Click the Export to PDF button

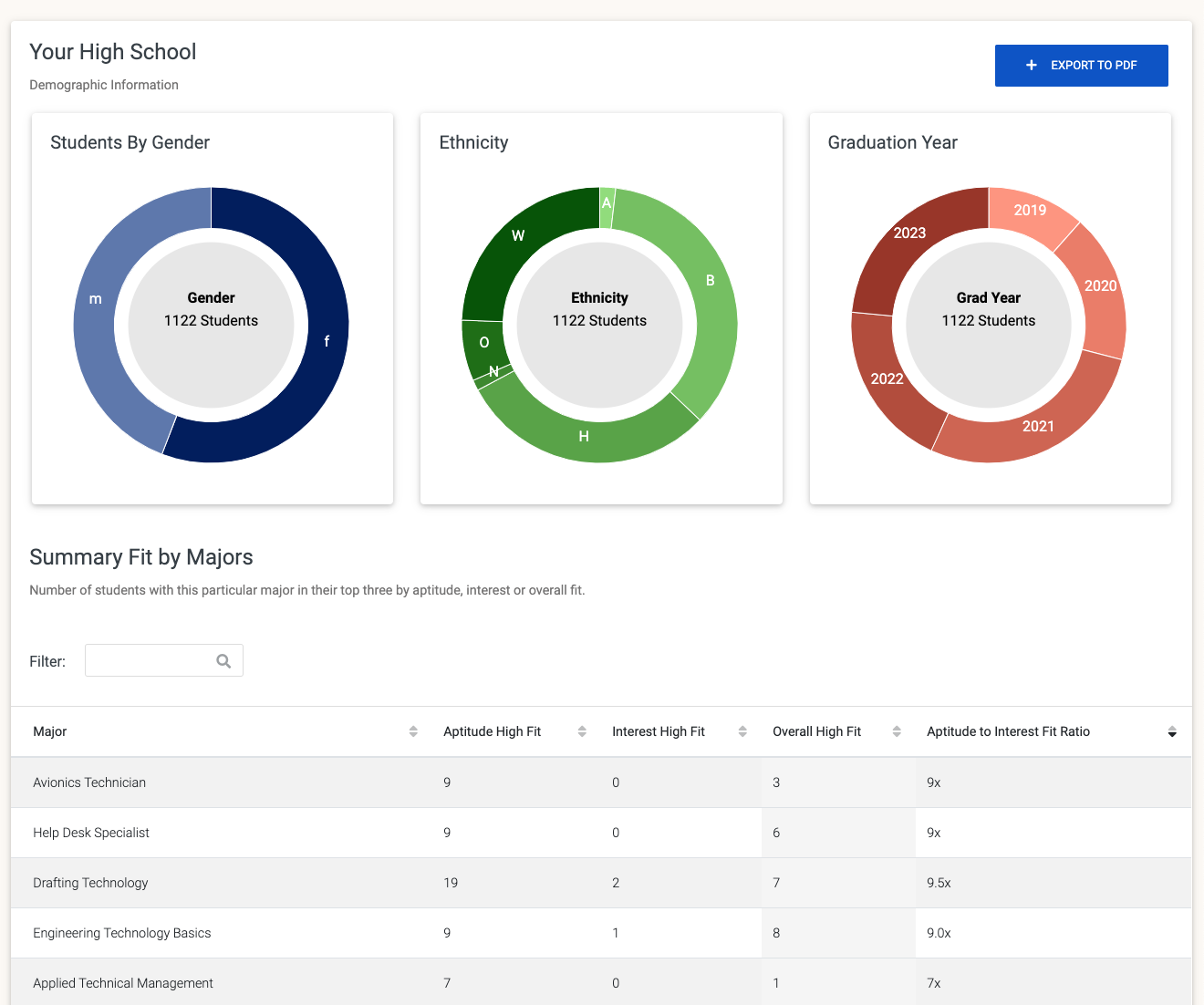[1081, 66]
